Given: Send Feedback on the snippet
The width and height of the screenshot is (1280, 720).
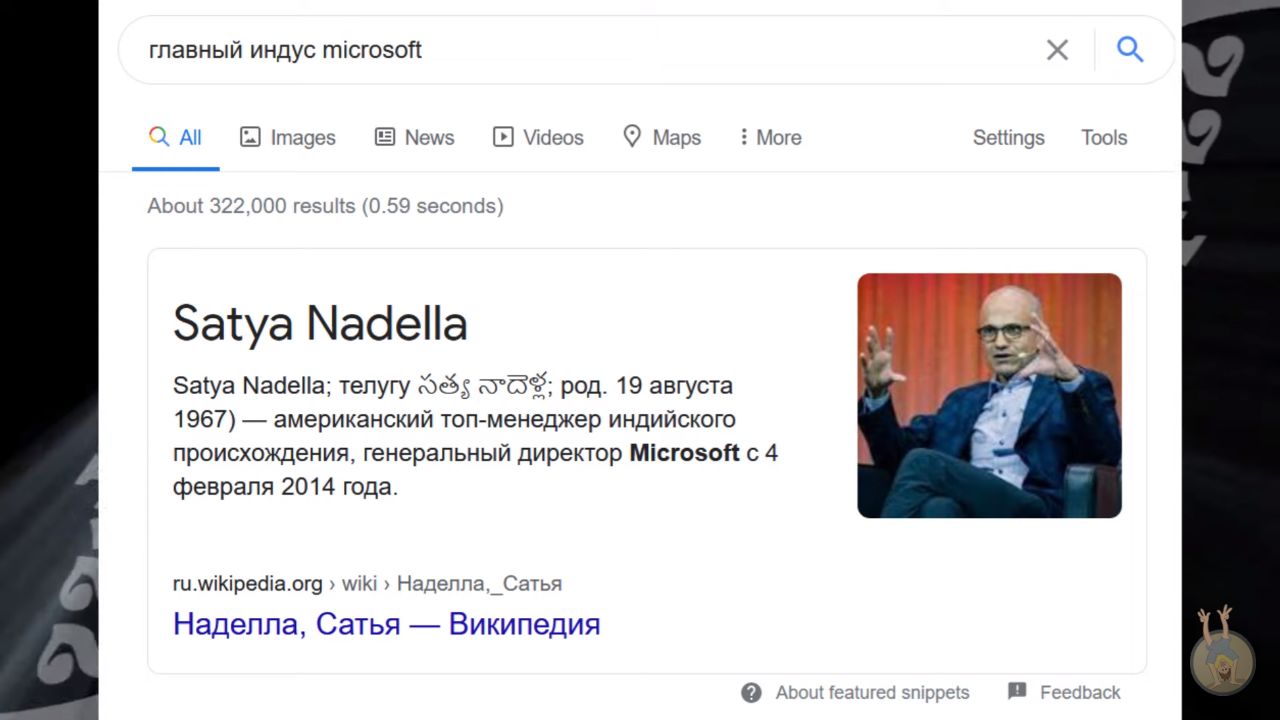Looking at the screenshot, I should (1080, 692).
